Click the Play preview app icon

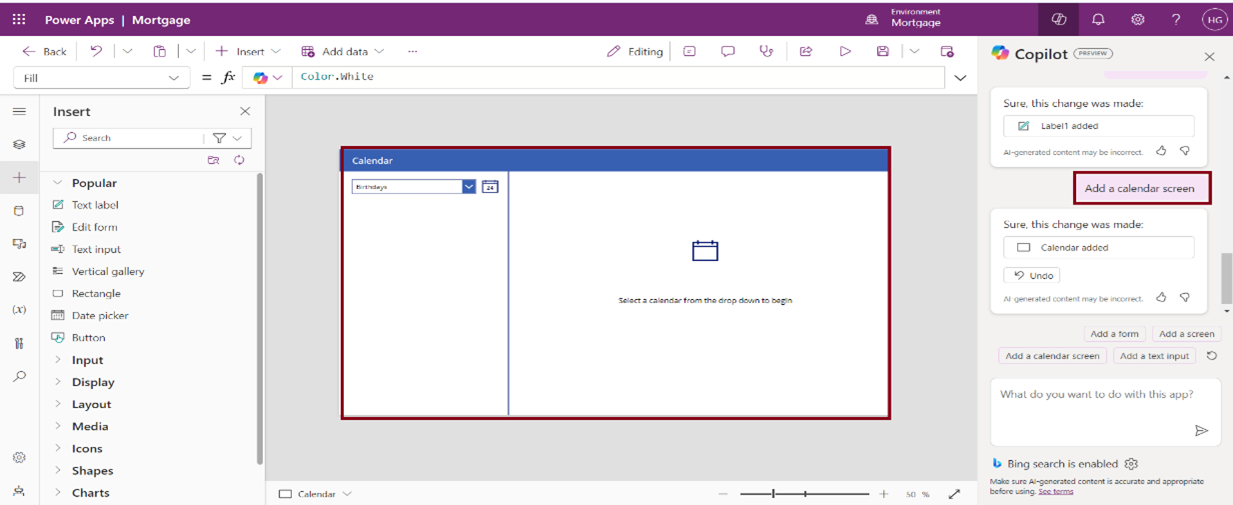point(845,52)
